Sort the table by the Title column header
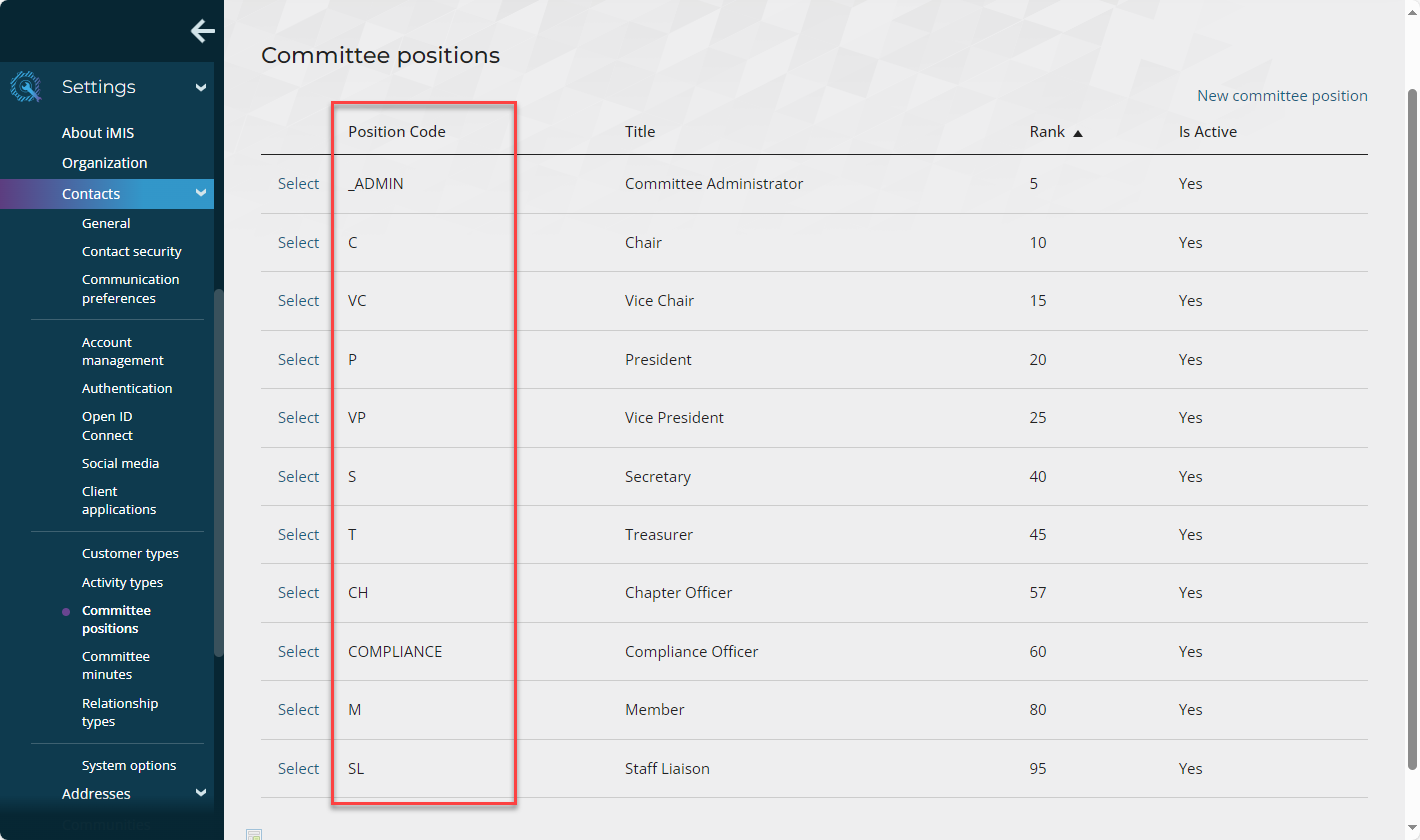The image size is (1420, 840). [640, 132]
